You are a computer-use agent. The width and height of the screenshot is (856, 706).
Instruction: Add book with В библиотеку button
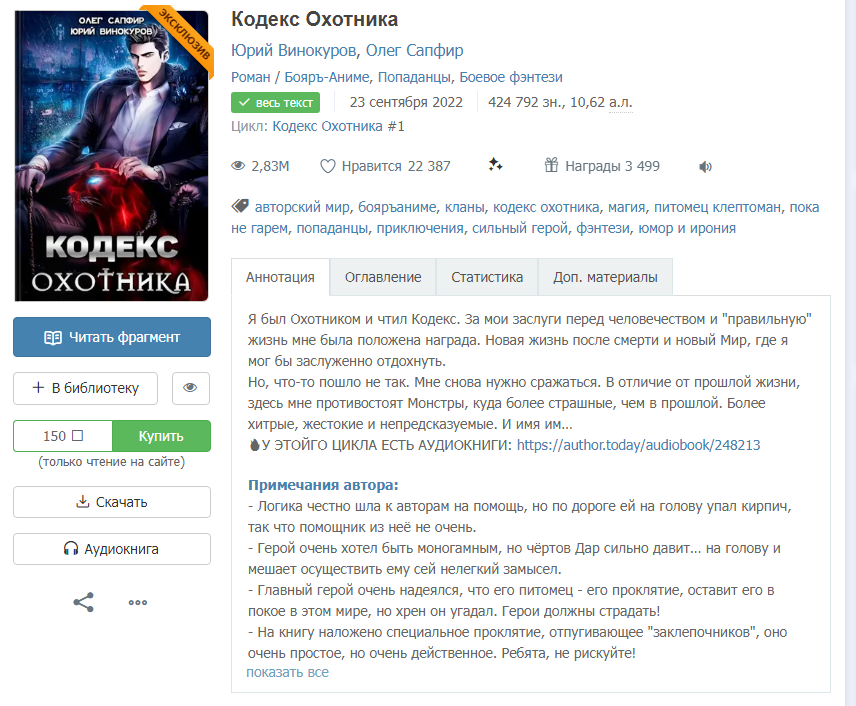(x=86, y=388)
